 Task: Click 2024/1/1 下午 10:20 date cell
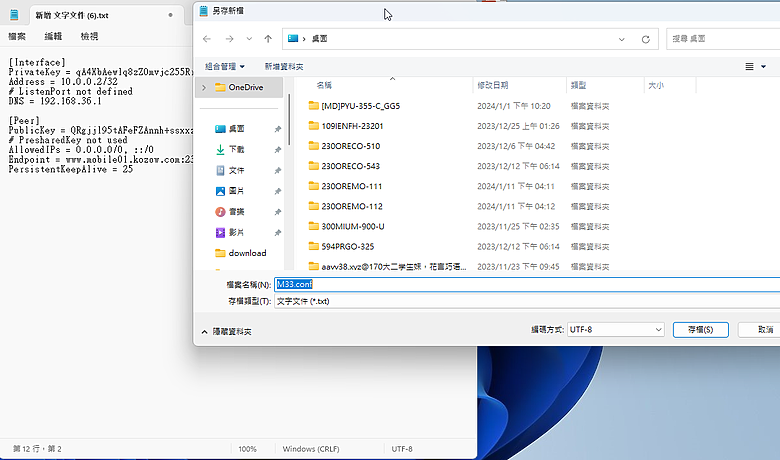(514, 106)
